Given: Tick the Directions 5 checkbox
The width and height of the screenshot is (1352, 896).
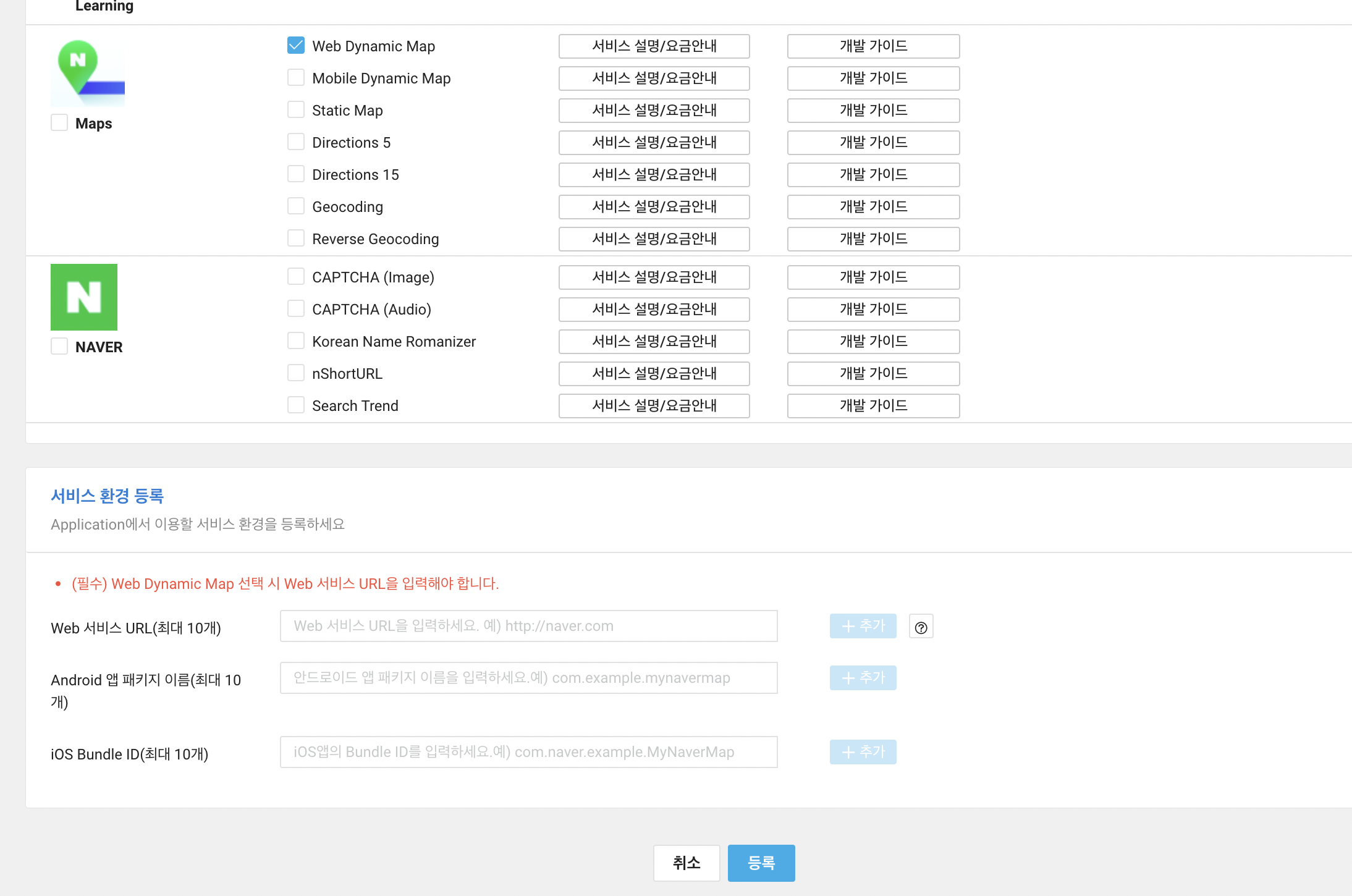Looking at the screenshot, I should (296, 142).
